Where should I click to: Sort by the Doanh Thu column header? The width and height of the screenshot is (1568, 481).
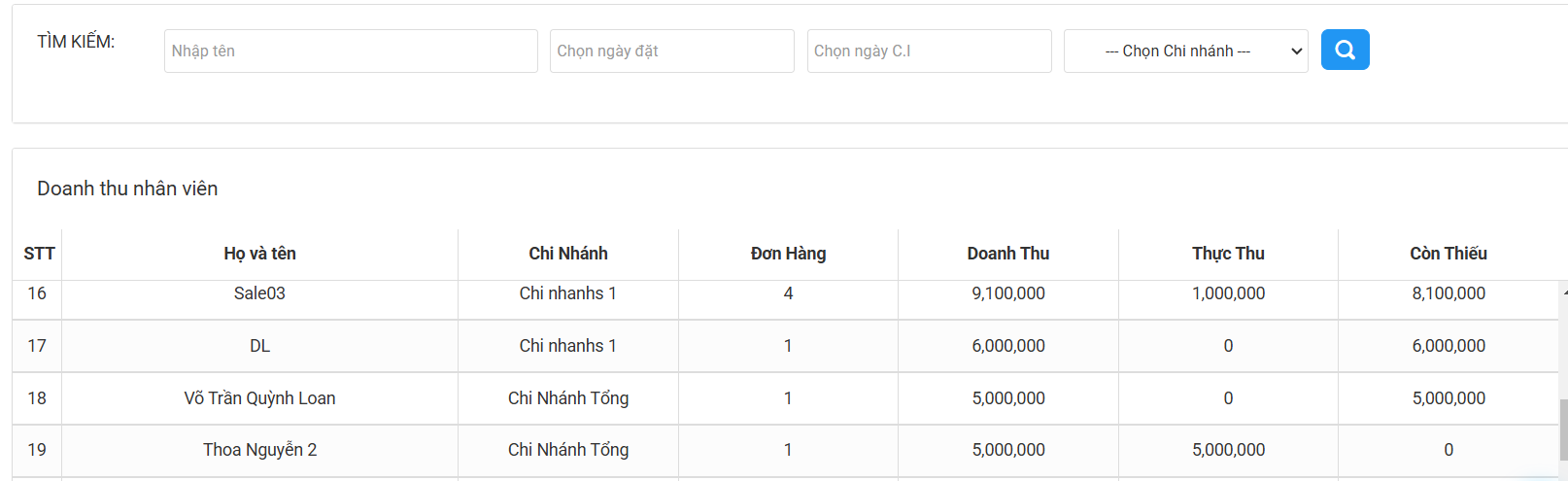[1008, 254]
